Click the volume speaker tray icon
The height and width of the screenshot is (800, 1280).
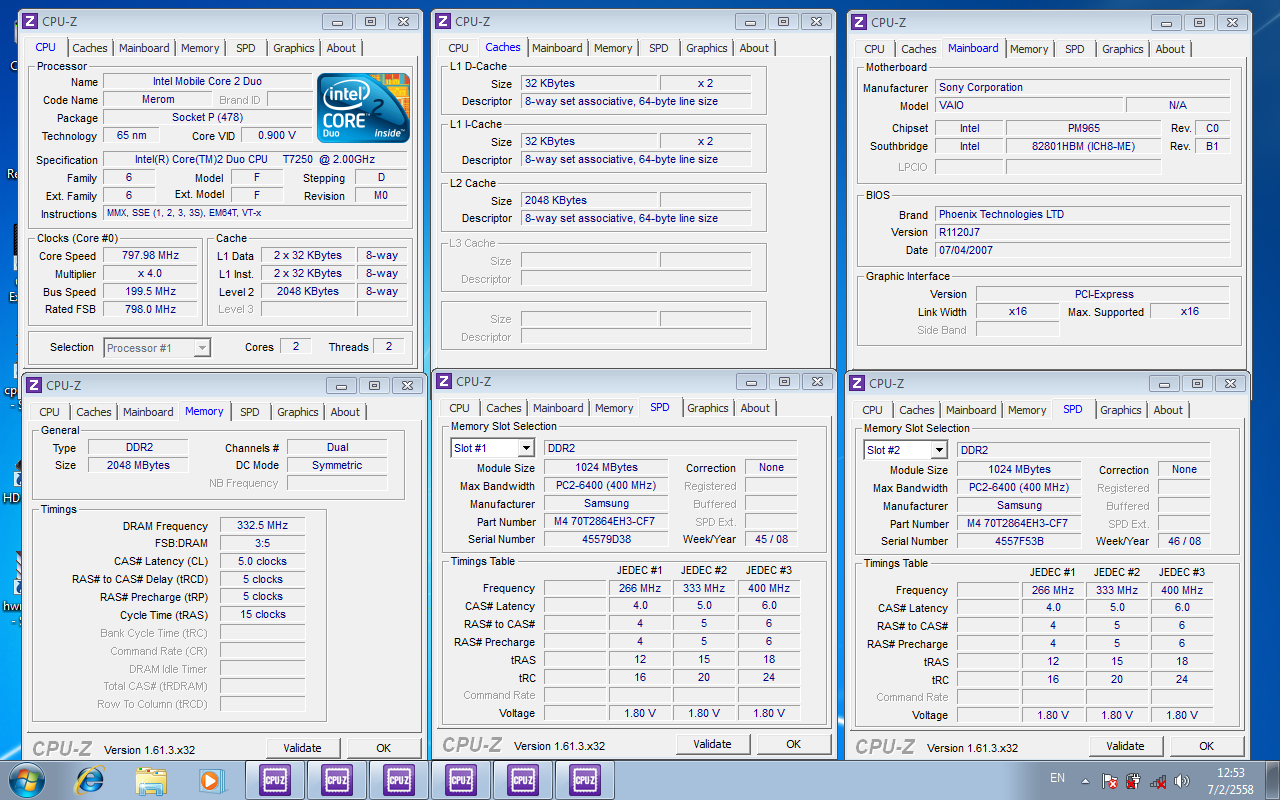point(1182,780)
